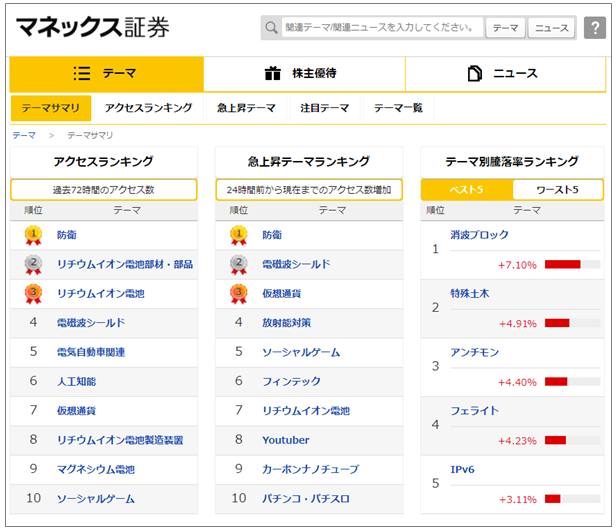Image resolution: width=616 pixels, height=530 pixels.
Task: Open 仮想通貨 at rank 3 in 急上昇テーマランキング
Action: coord(282,294)
